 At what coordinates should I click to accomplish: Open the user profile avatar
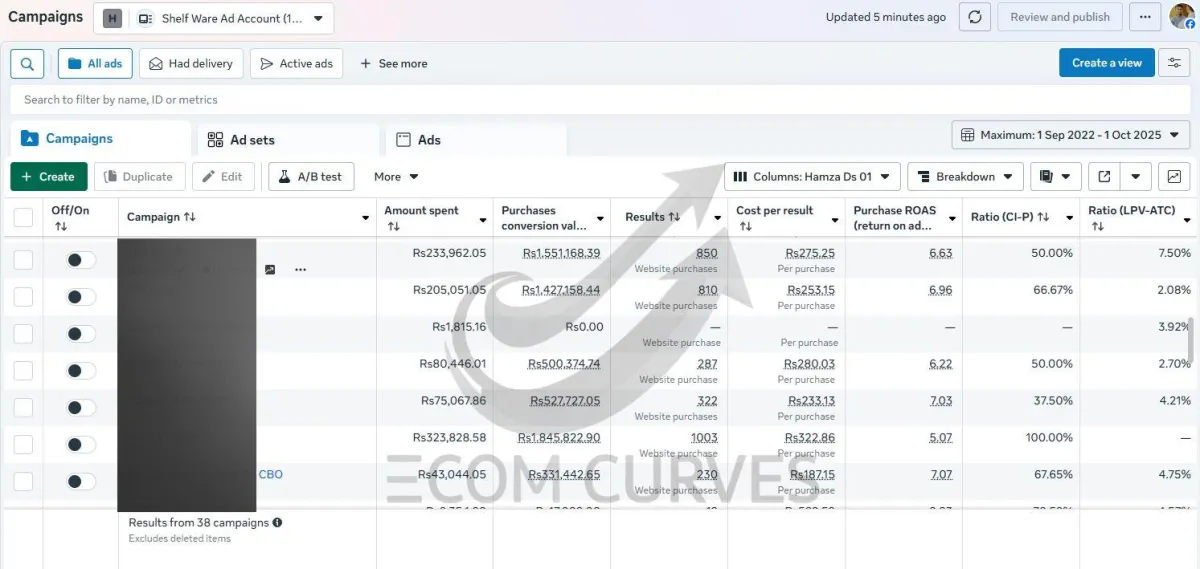1182,16
